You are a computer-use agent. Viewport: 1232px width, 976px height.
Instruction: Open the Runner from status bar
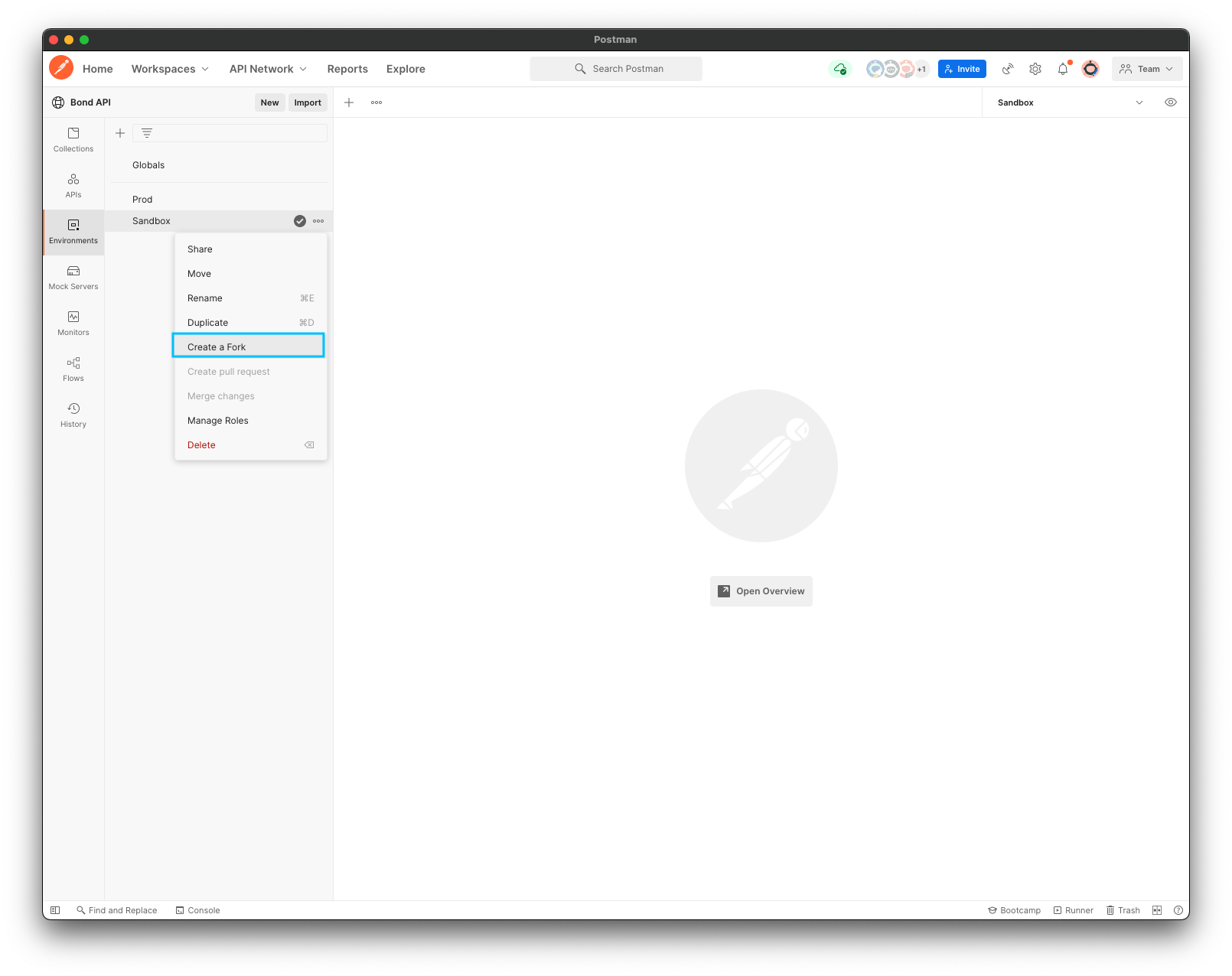click(1073, 910)
